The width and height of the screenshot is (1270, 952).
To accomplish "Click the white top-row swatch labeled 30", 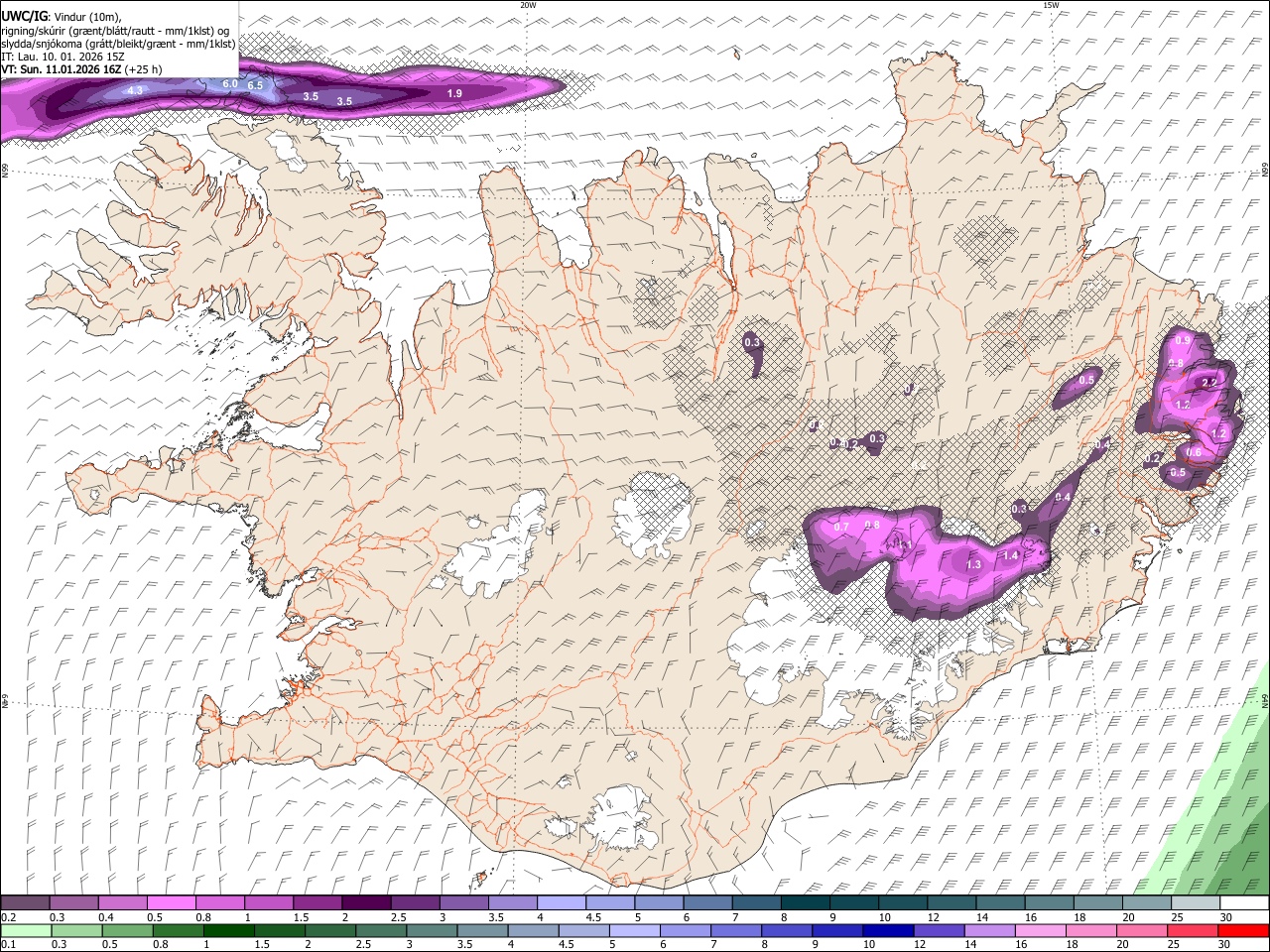I will click(x=1243, y=903).
